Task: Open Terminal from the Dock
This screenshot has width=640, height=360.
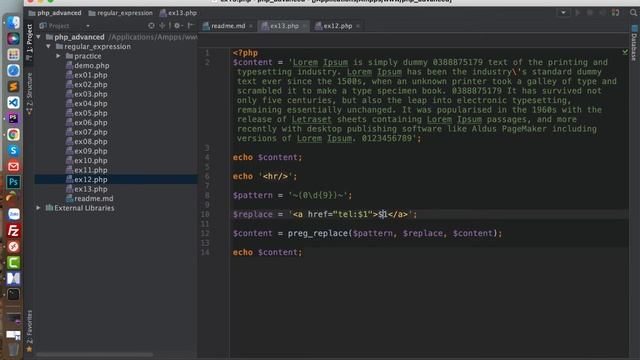Action: point(13,294)
